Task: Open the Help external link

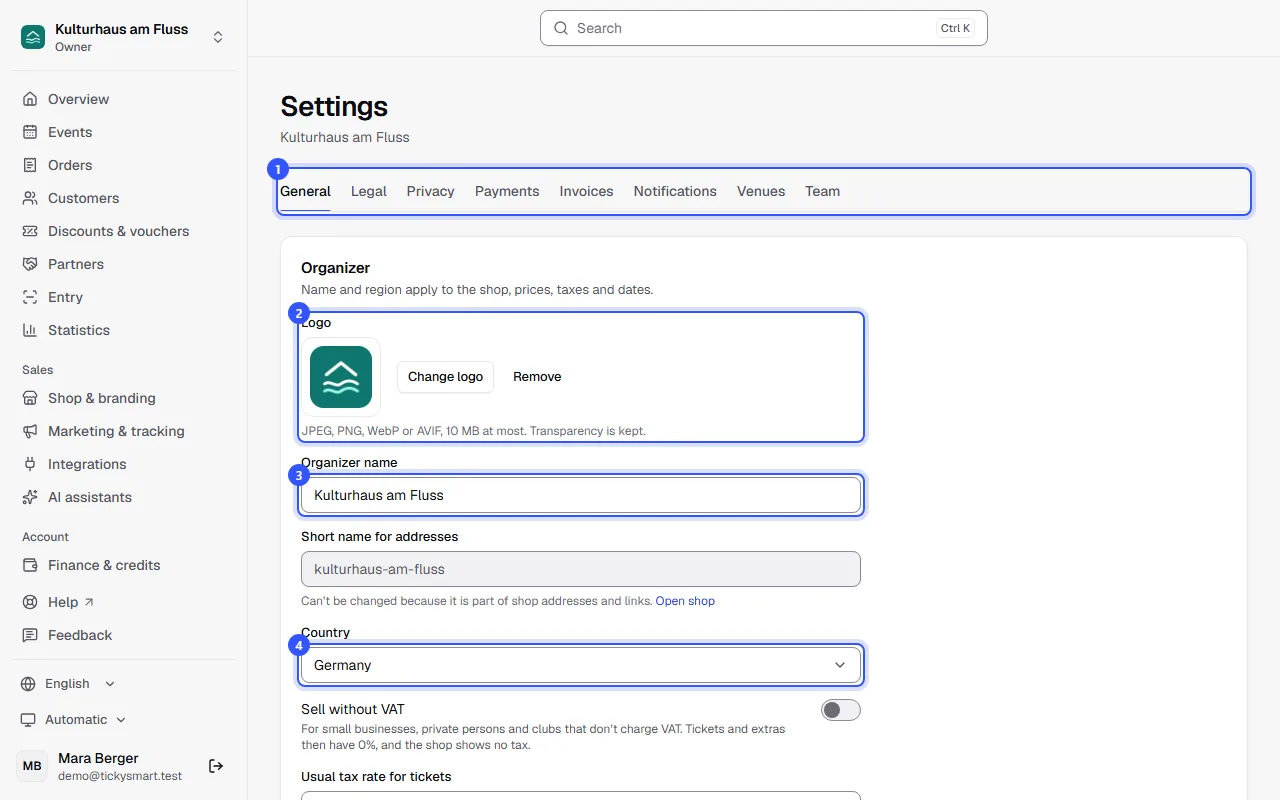Action: pos(124,602)
